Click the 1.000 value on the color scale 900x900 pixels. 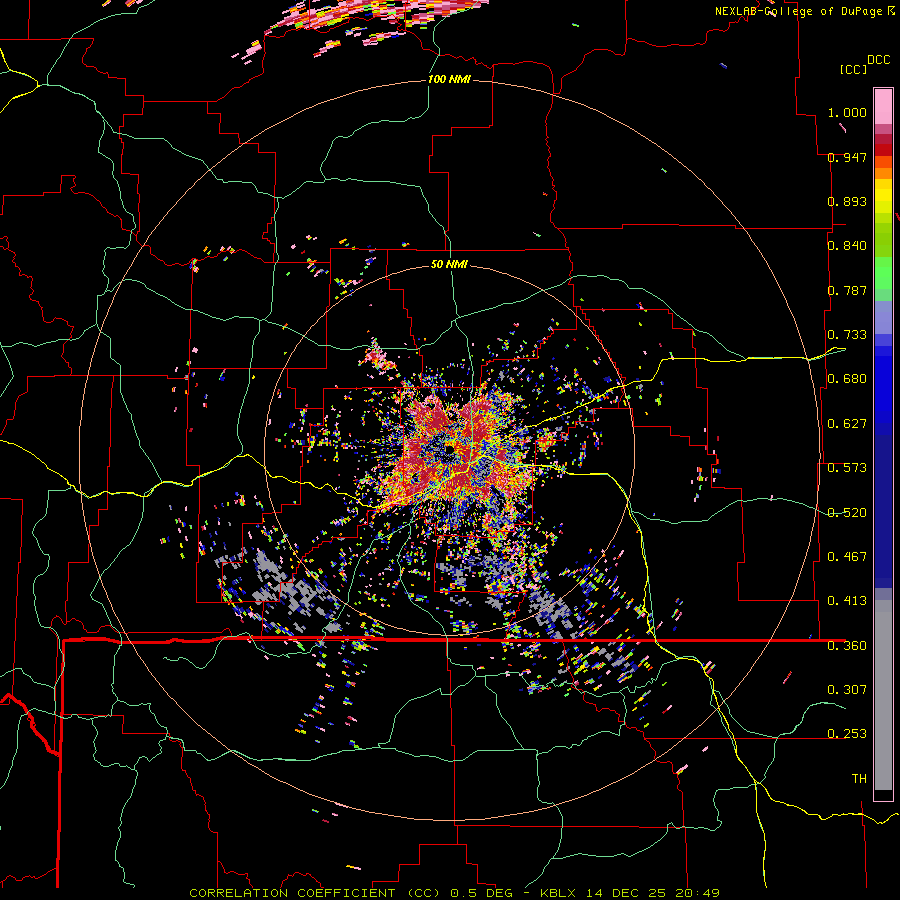point(847,112)
